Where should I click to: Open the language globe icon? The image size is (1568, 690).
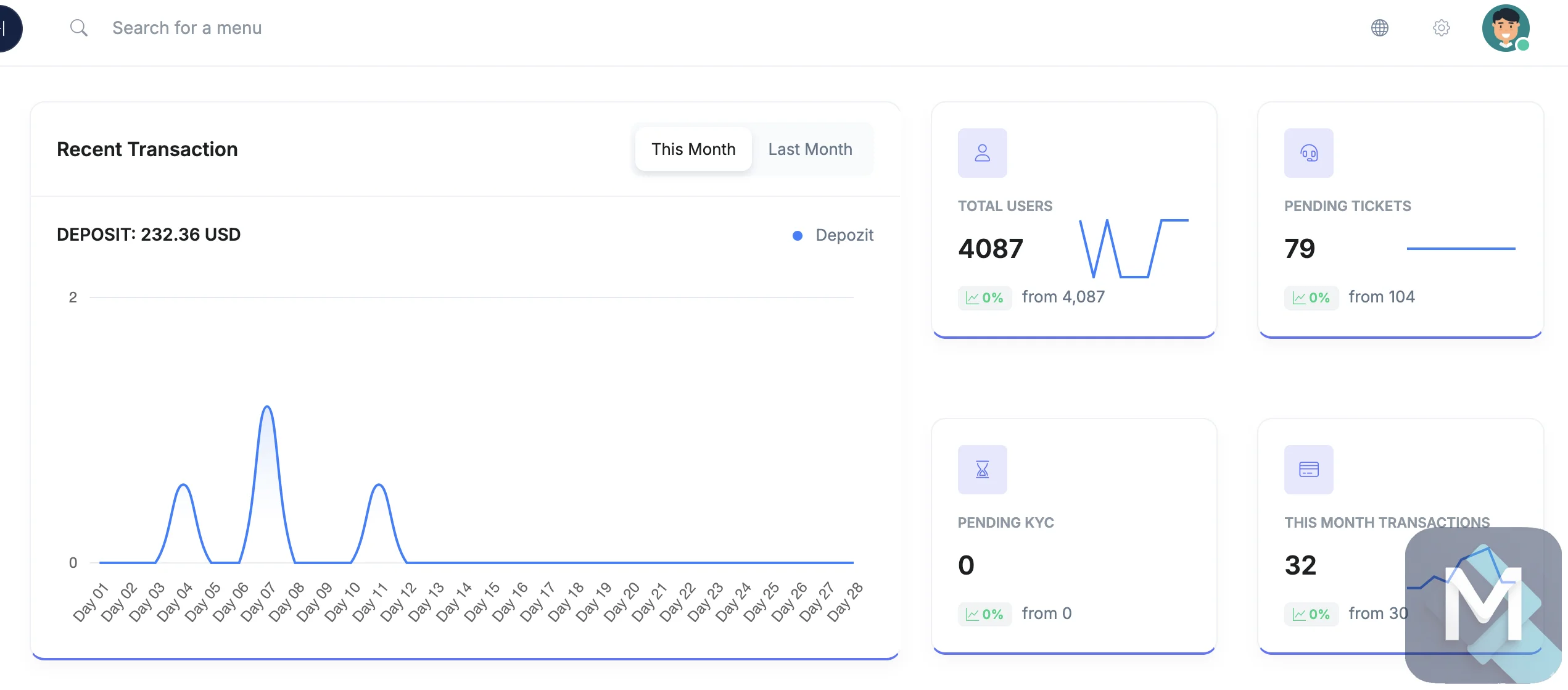point(1380,28)
